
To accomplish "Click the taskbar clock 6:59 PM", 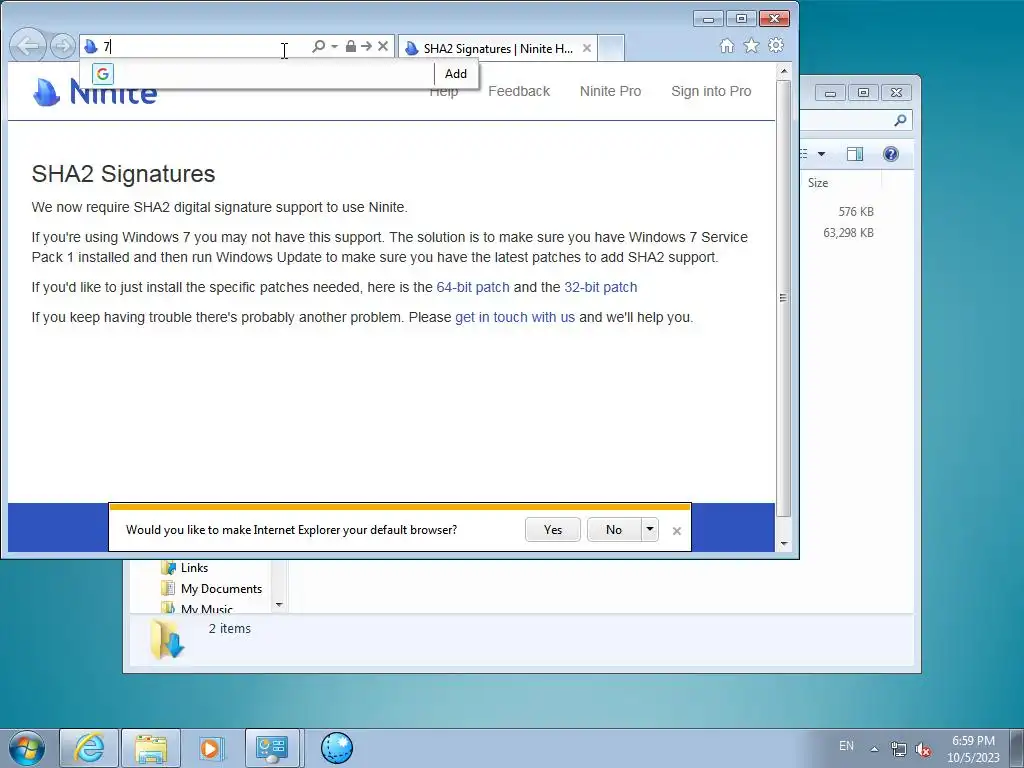I will pyautogui.click(x=973, y=749).
